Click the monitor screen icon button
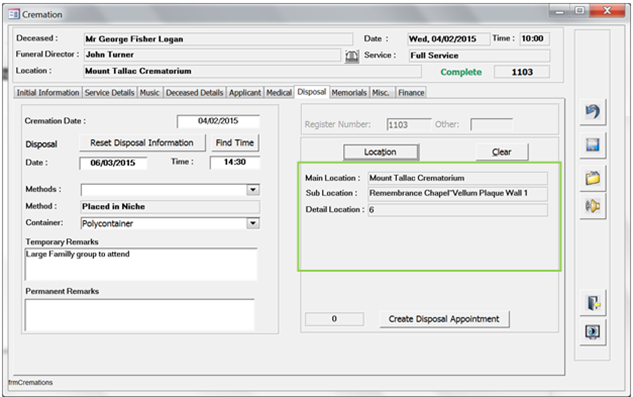 [593, 332]
